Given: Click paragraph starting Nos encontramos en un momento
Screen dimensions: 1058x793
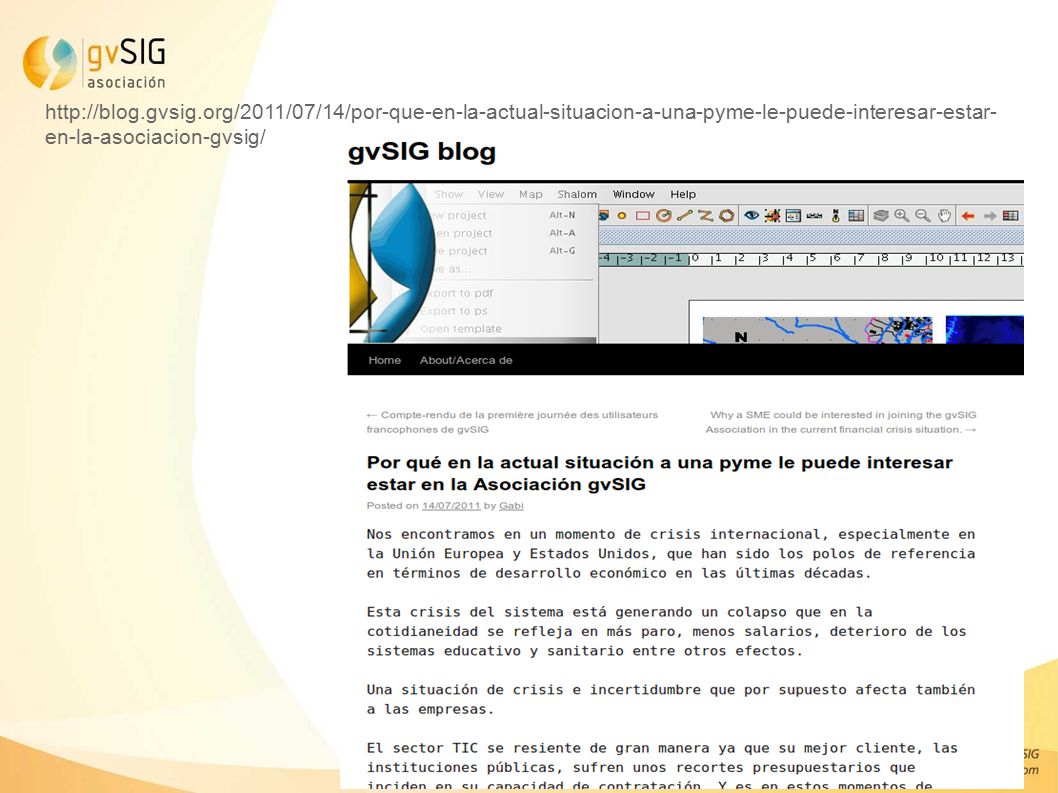Looking at the screenshot, I should pos(671,553).
